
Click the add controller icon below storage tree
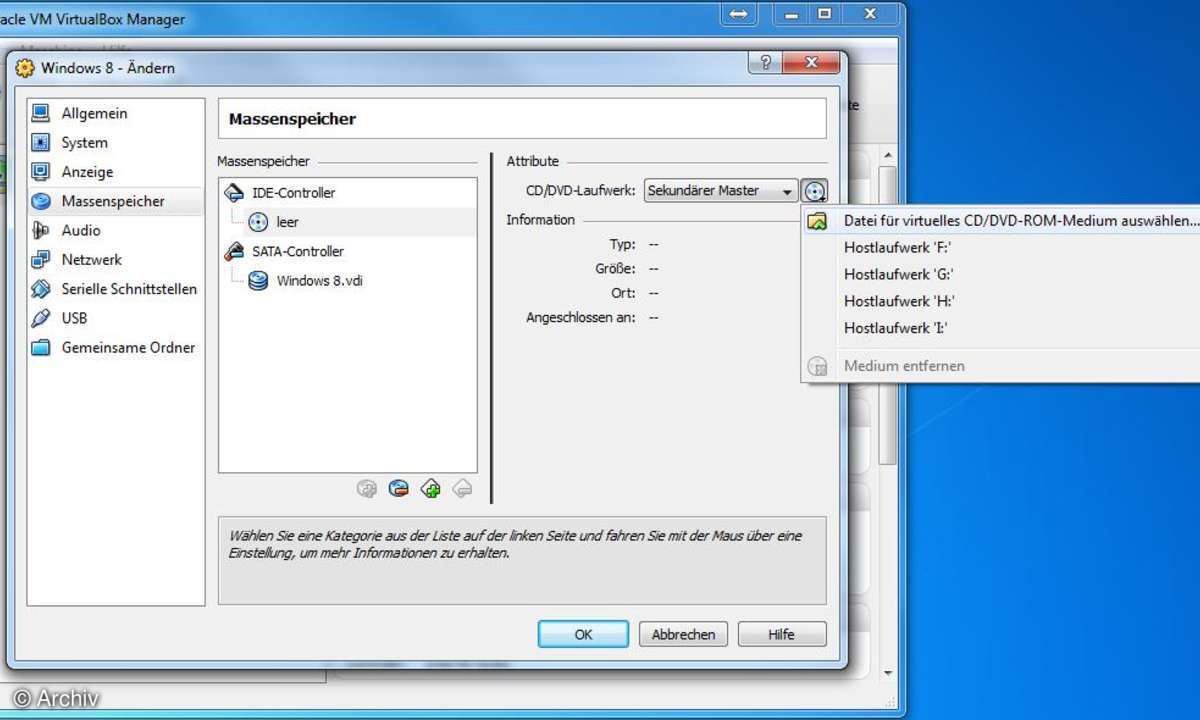tap(431, 488)
